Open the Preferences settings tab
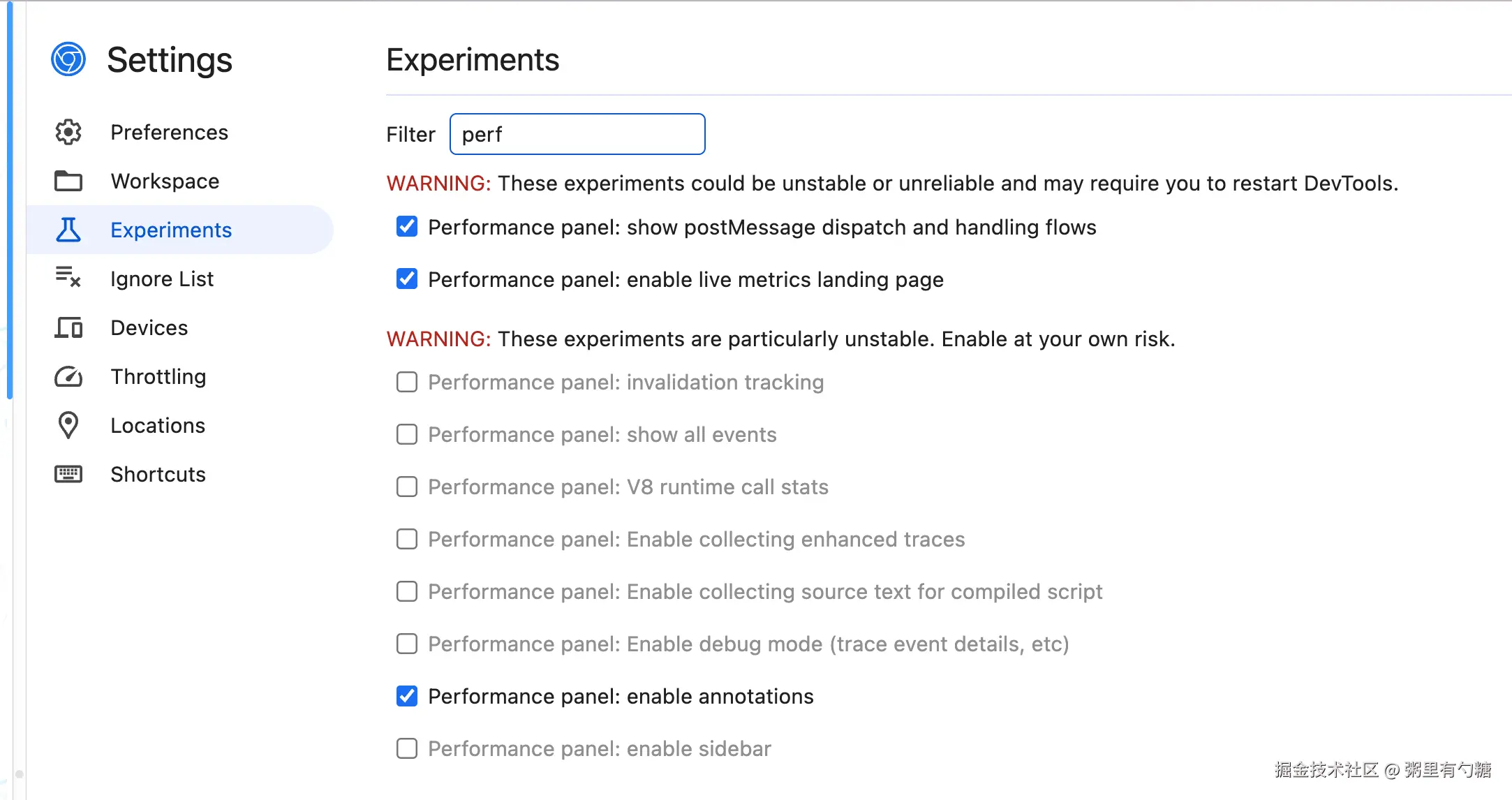The image size is (1512, 800). 169,132
